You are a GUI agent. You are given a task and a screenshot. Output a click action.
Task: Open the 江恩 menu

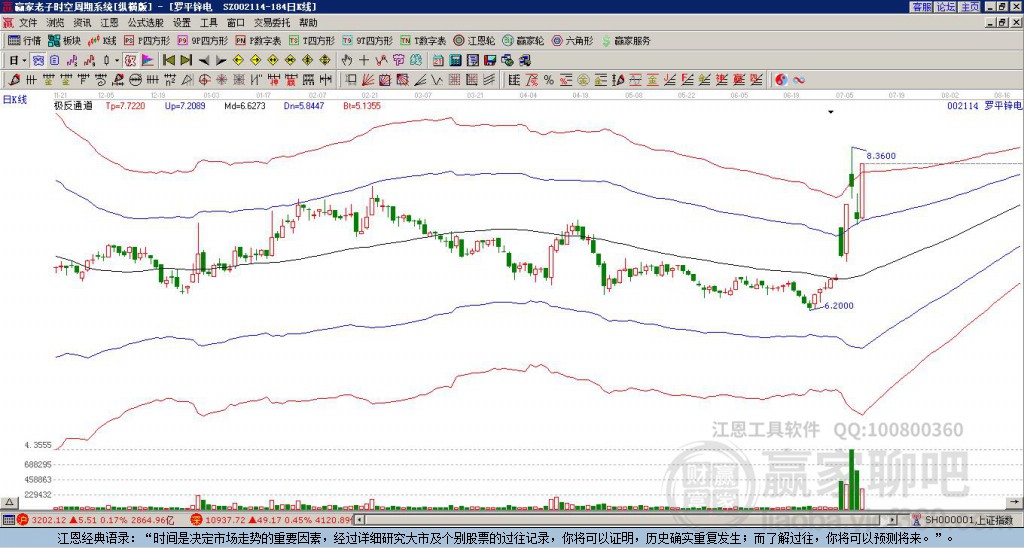click(x=109, y=23)
